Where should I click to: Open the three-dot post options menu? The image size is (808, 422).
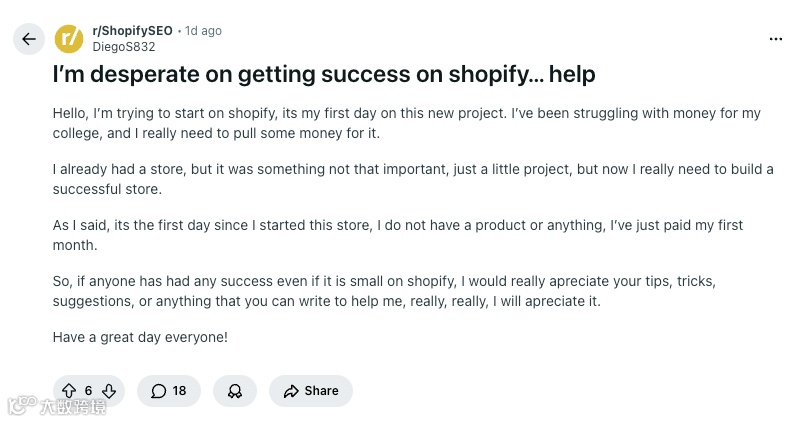pyautogui.click(x=776, y=39)
